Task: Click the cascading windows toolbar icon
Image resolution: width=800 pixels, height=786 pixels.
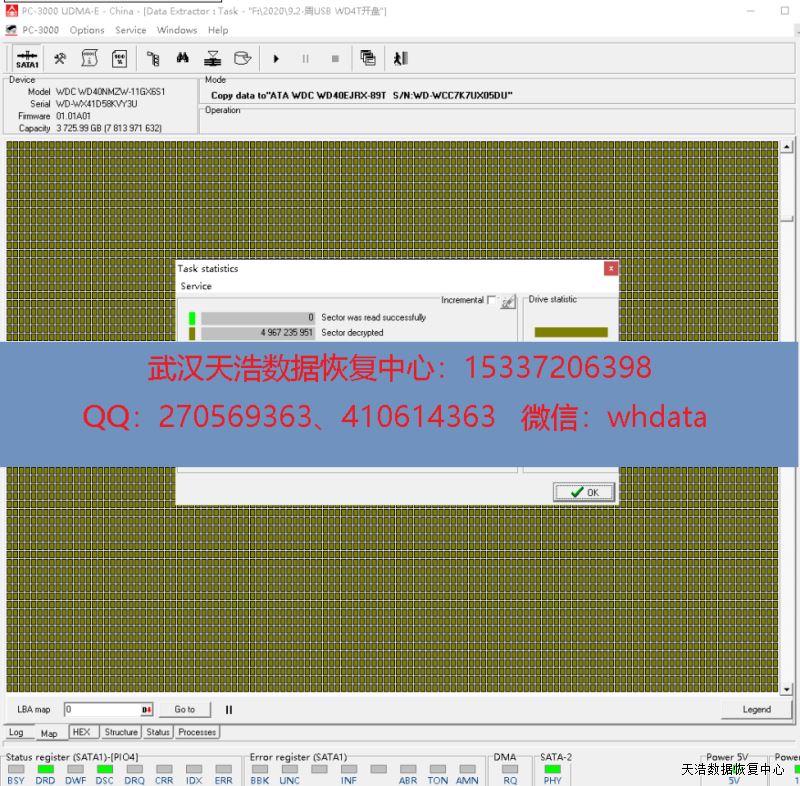Action: 368,58
